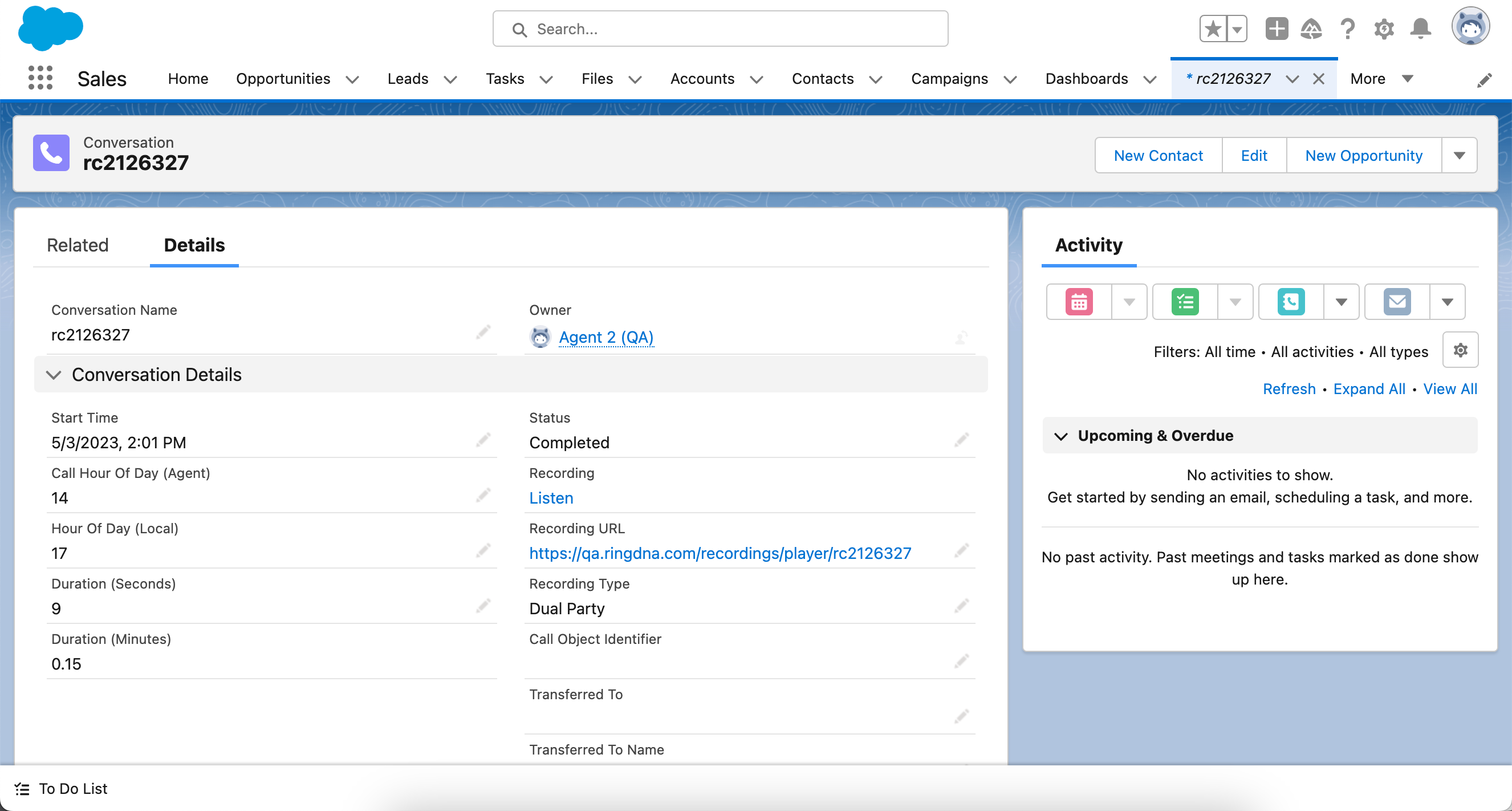The image size is (1512, 811).
Task: Open the App Launcher grid icon
Action: [x=40, y=78]
